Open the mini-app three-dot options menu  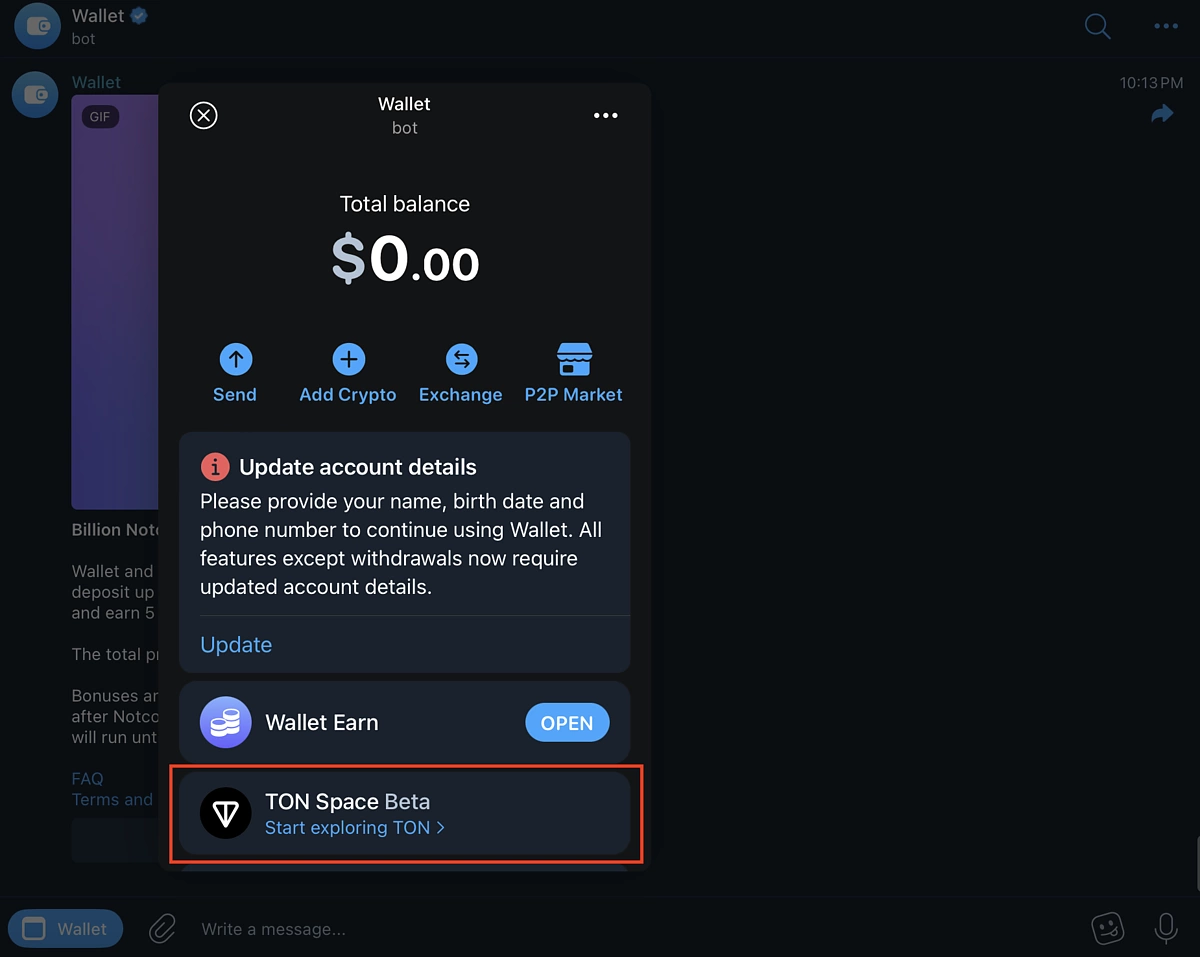[x=605, y=115]
